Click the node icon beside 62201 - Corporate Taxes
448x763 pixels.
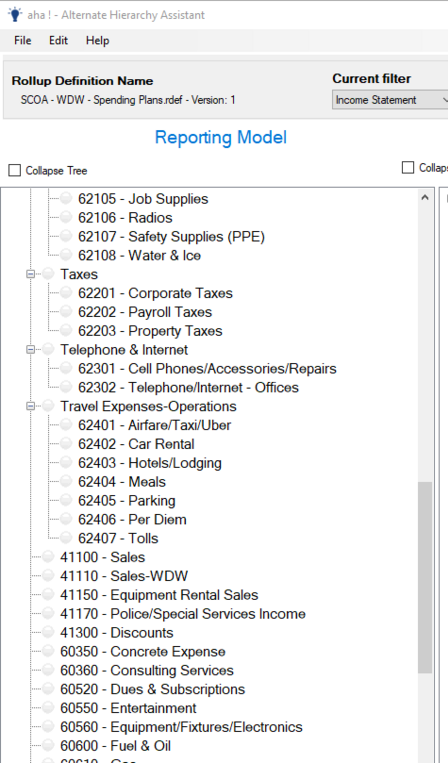pyautogui.click(x=66, y=292)
